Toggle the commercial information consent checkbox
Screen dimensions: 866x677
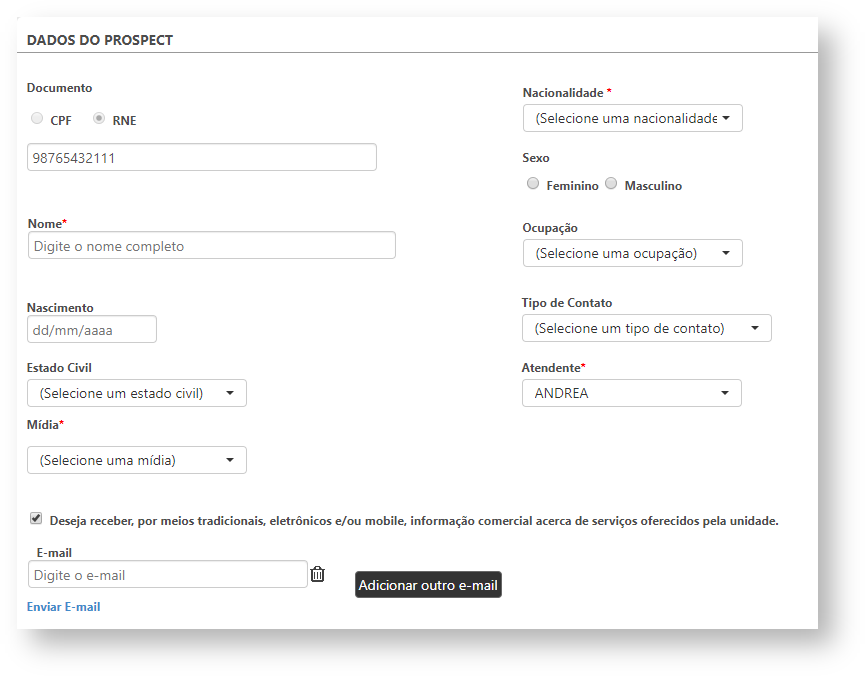pyautogui.click(x=36, y=519)
